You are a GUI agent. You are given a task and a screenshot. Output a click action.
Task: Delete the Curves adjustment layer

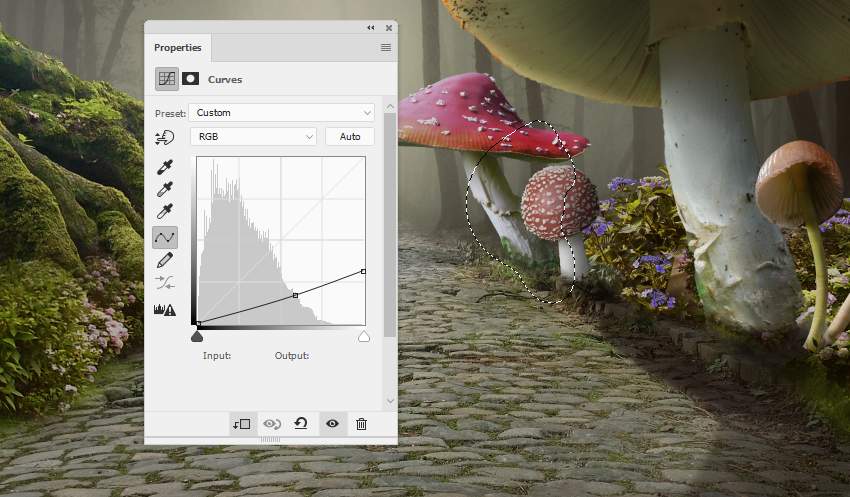(362, 424)
